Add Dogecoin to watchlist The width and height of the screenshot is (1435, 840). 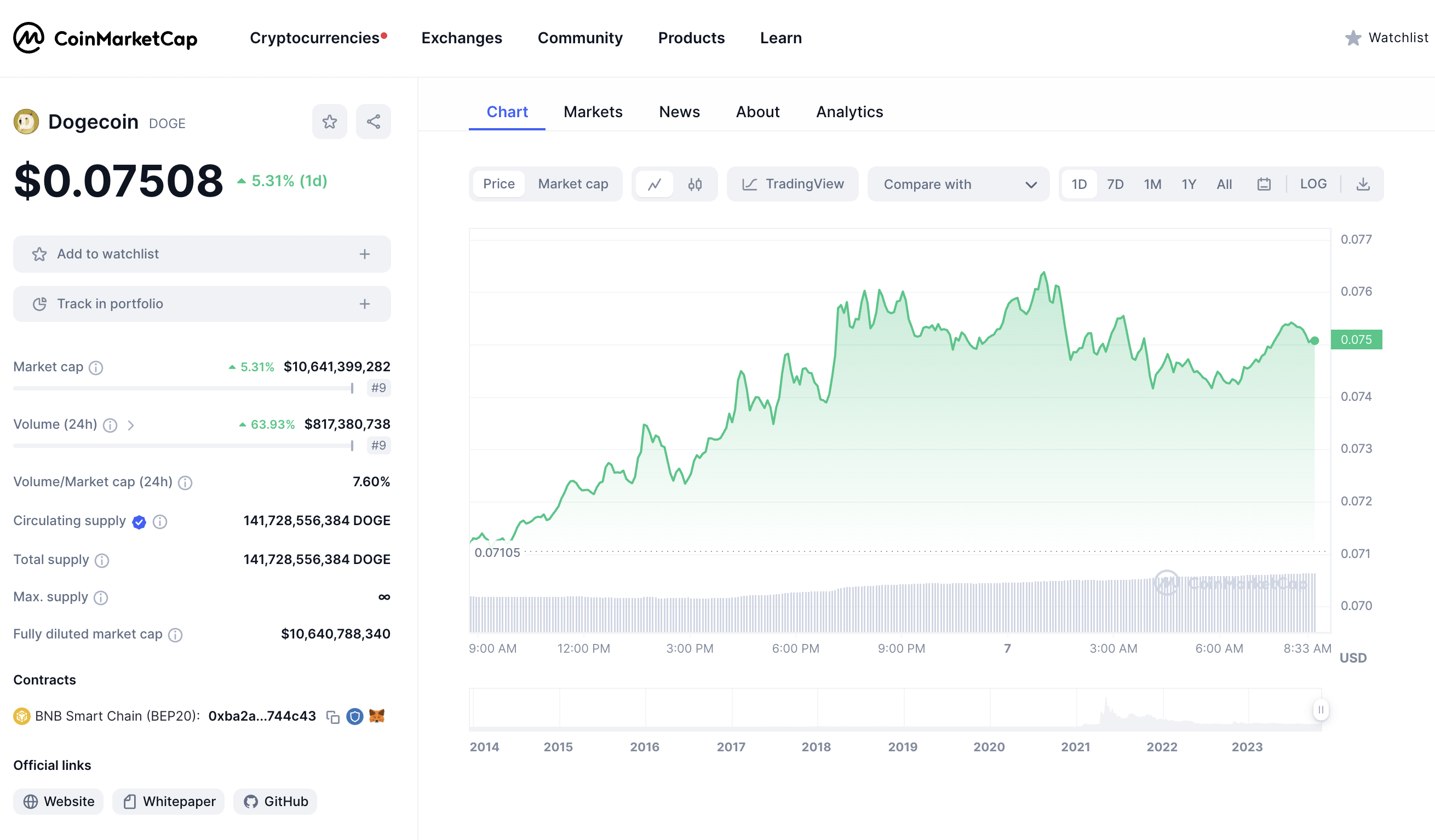pos(202,254)
